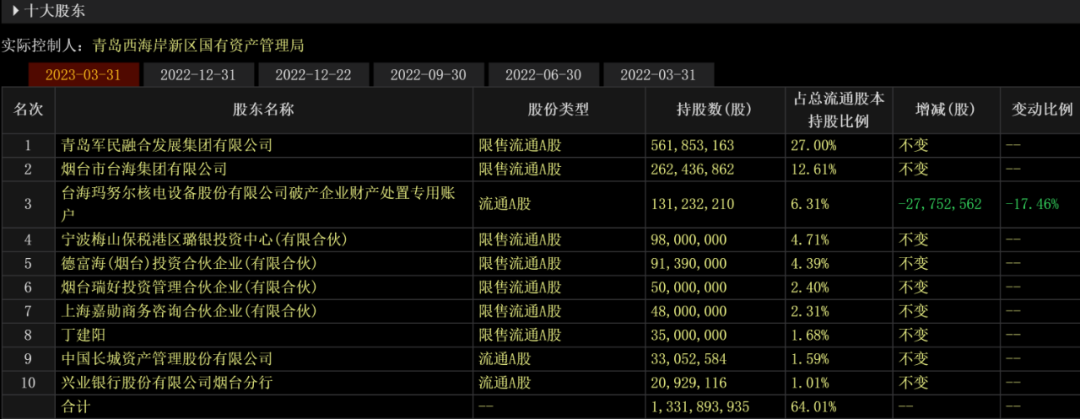The height and width of the screenshot is (419, 1080).
Task: Open shareholder 青岛军民融合发展集团有限公司
Action: (x=167, y=145)
